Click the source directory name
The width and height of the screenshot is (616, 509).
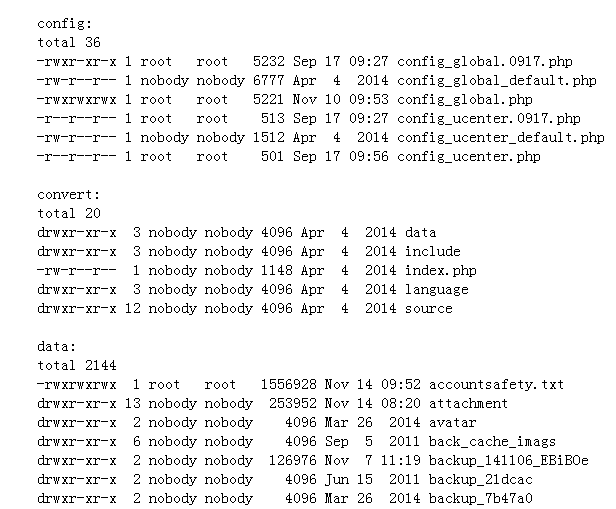(429, 309)
